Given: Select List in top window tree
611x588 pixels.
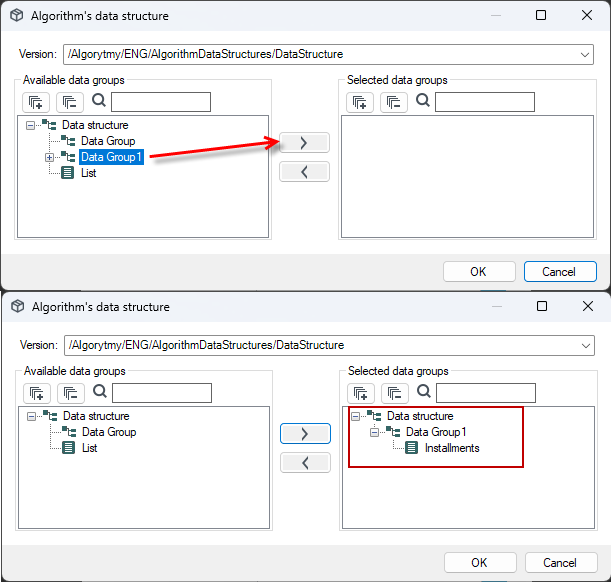Looking at the screenshot, I should click(88, 173).
